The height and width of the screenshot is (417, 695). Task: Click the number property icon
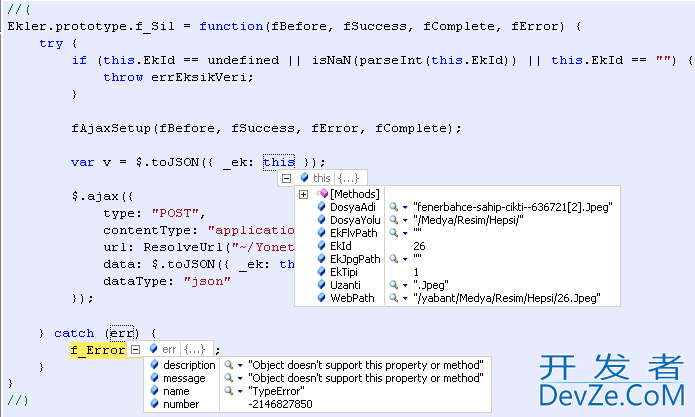tap(154, 404)
